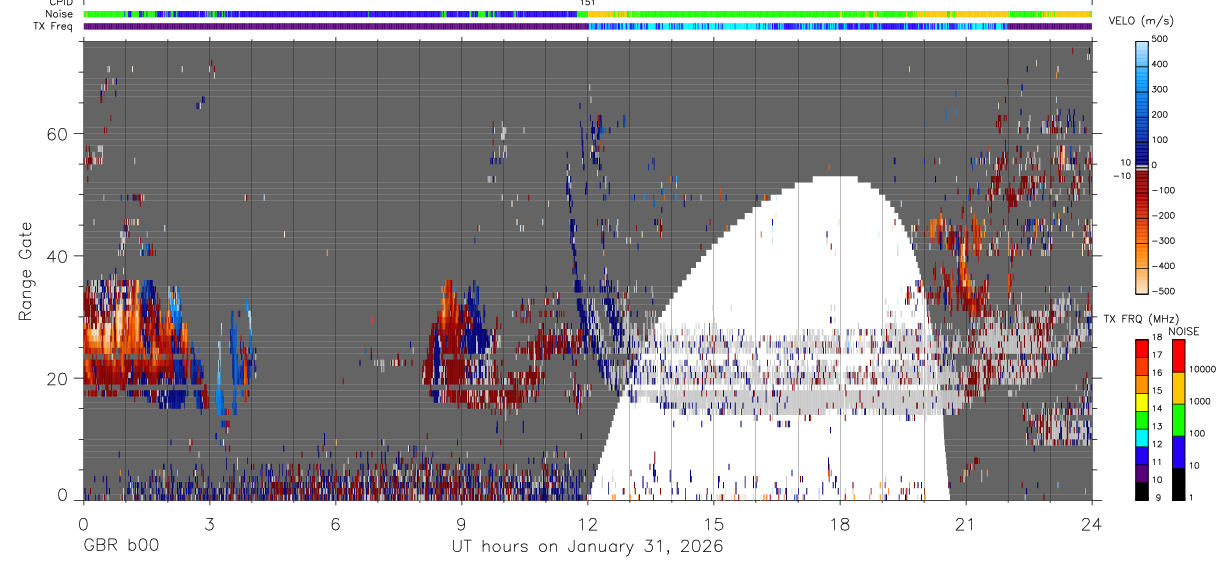This screenshot has width=1228, height=567.
Task: Click the 'Range Gate' y-axis title
Action: (27, 272)
